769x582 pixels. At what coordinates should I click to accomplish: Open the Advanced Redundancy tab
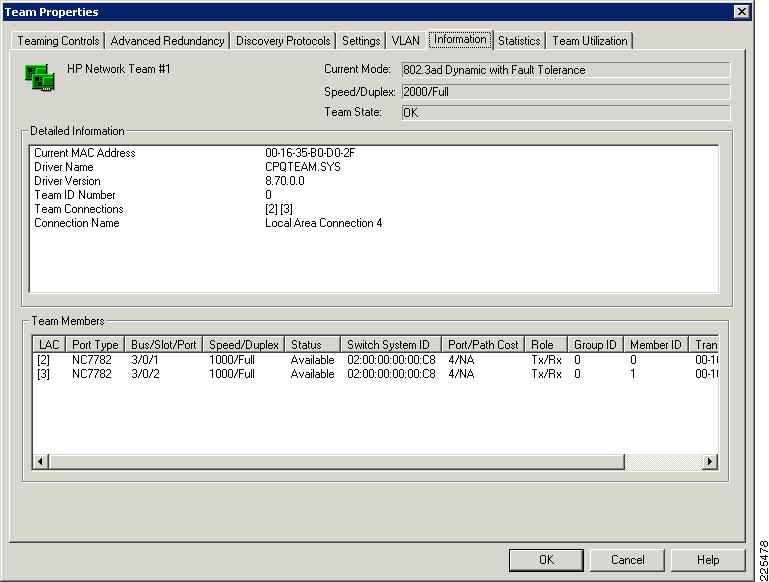pos(167,41)
